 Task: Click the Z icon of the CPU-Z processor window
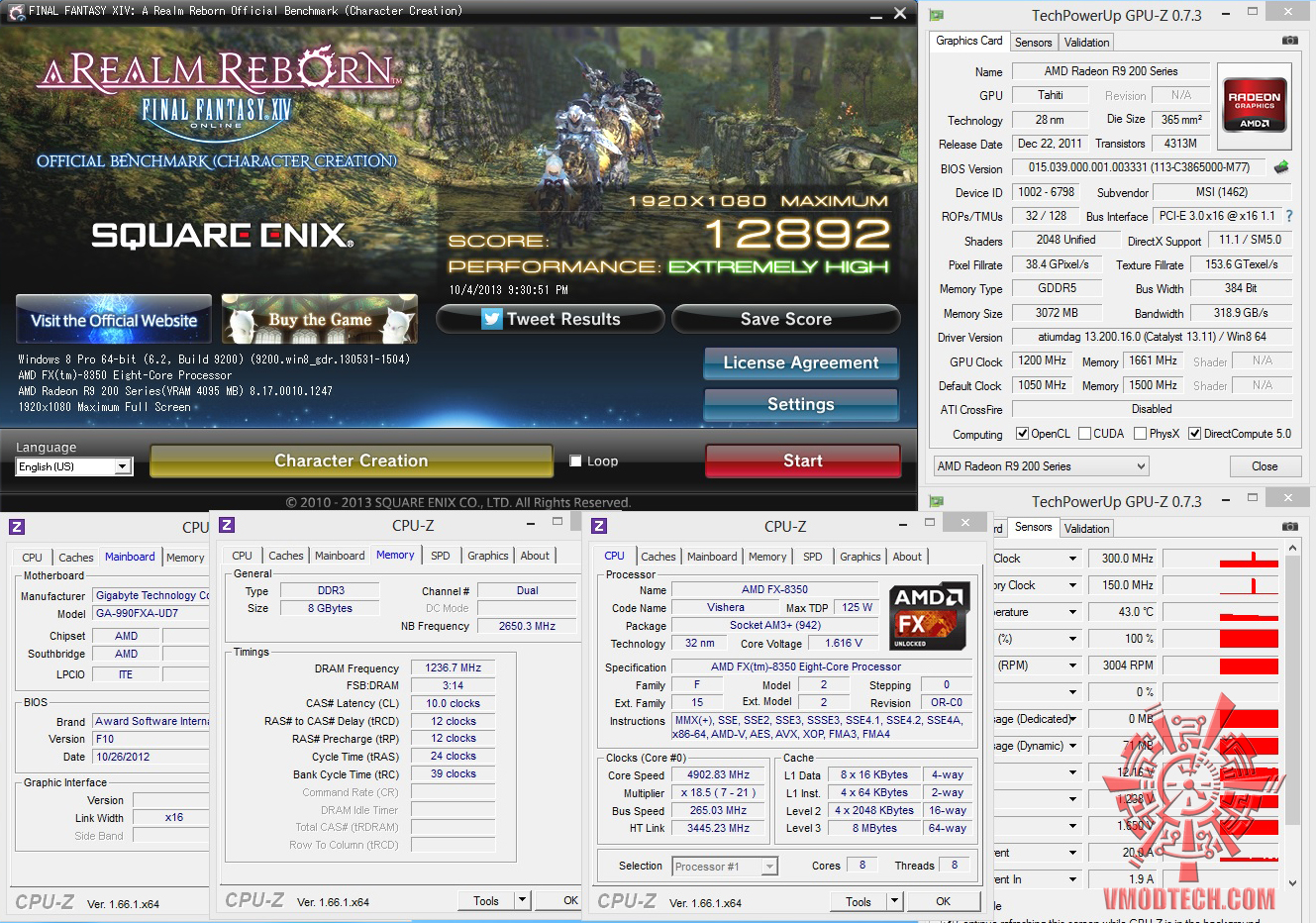pyautogui.click(x=599, y=526)
